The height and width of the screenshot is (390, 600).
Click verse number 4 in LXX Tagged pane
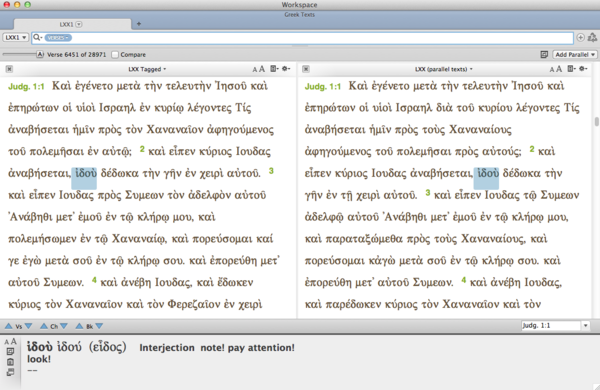(x=94, y=280)
